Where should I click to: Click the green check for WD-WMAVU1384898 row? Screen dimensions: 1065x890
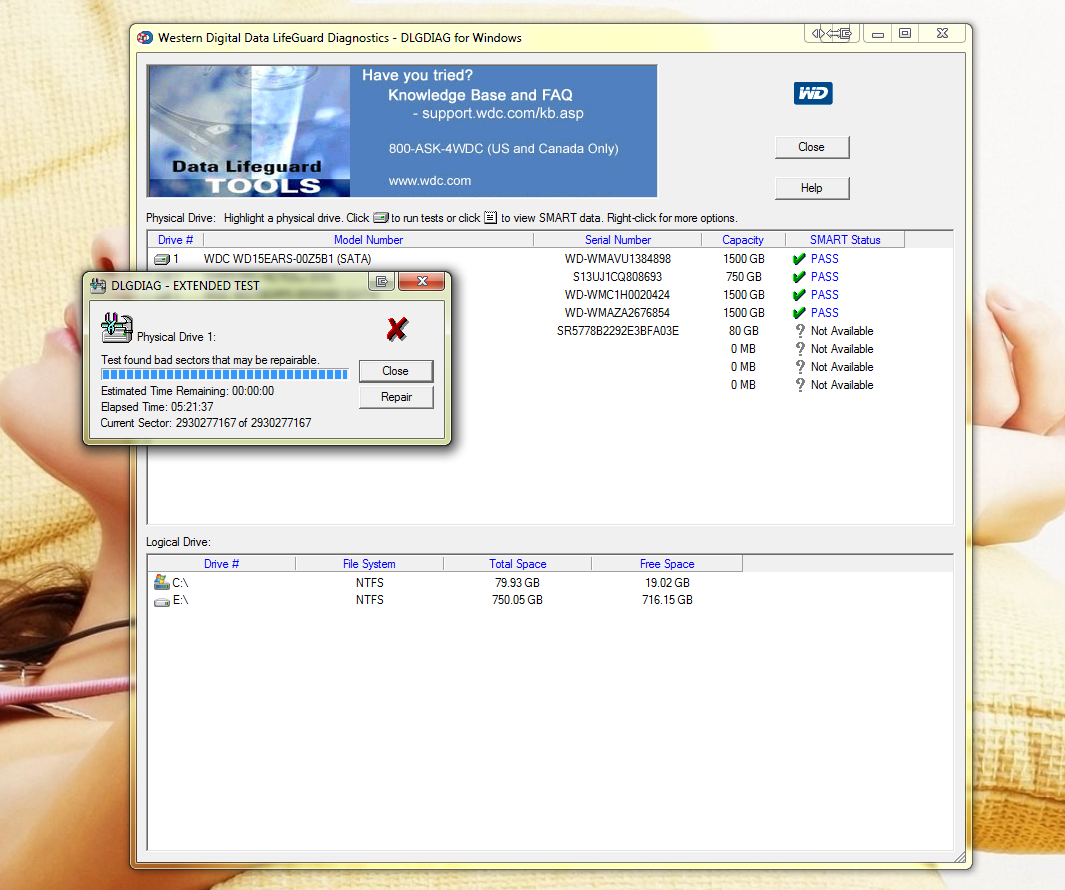799,259
